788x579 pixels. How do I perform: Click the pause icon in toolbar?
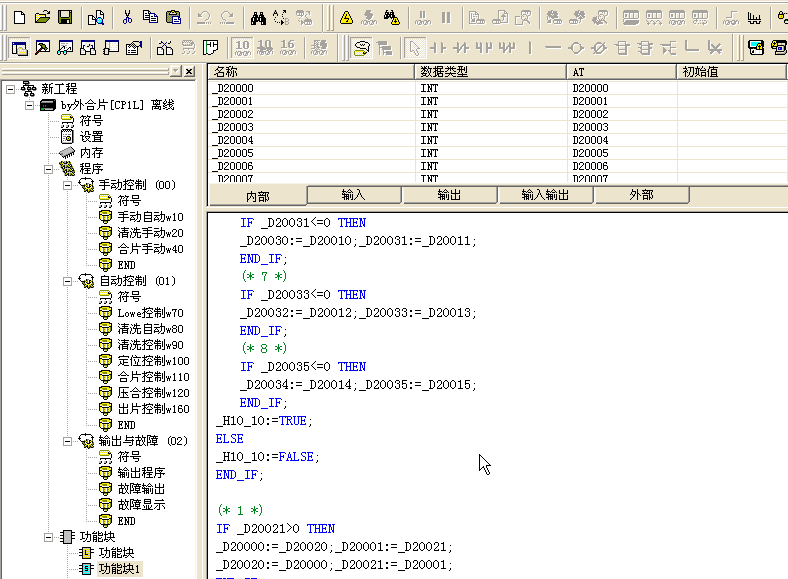tap(446, 19)
